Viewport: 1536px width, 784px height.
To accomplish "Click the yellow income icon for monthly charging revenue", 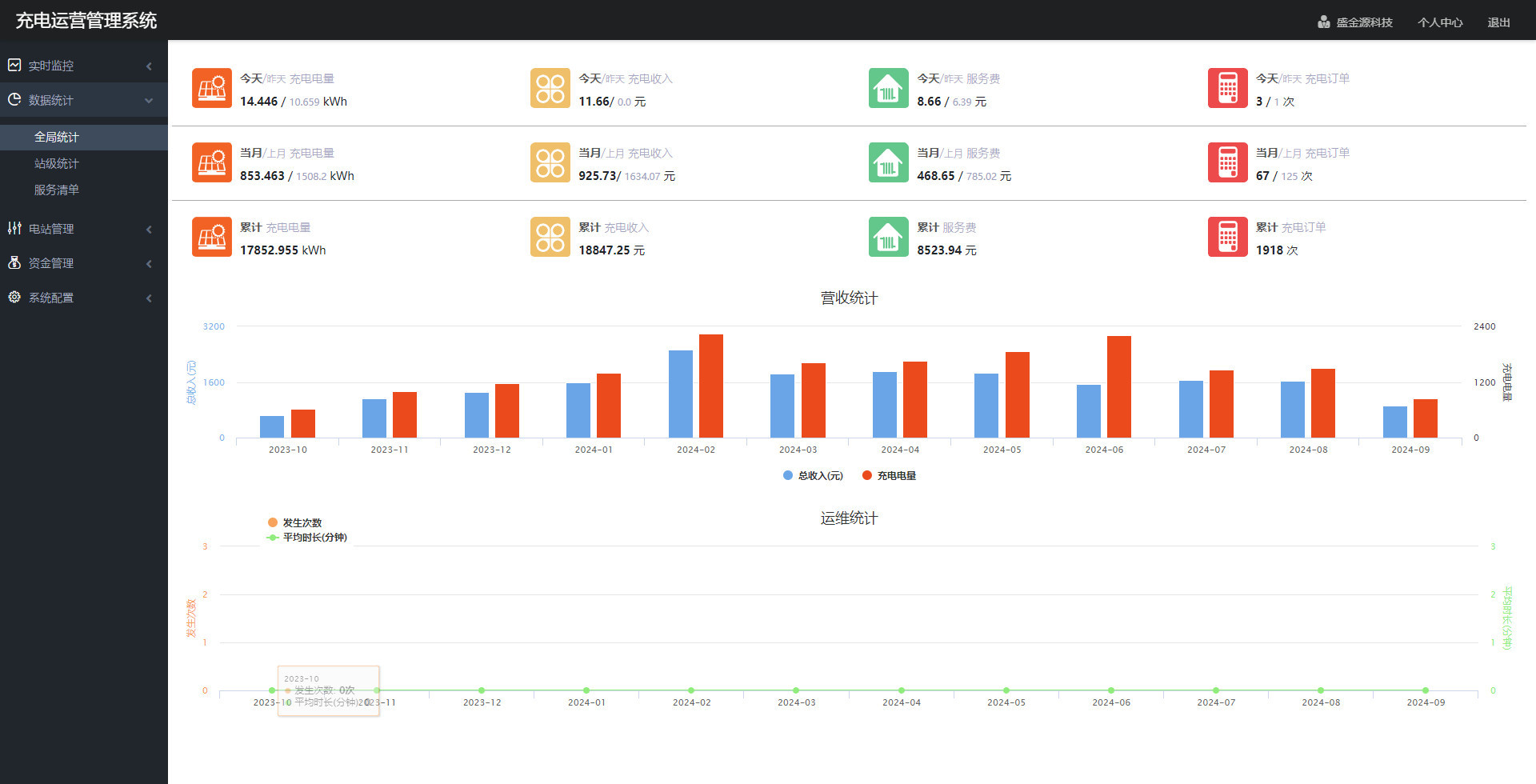I will [550, 162].
